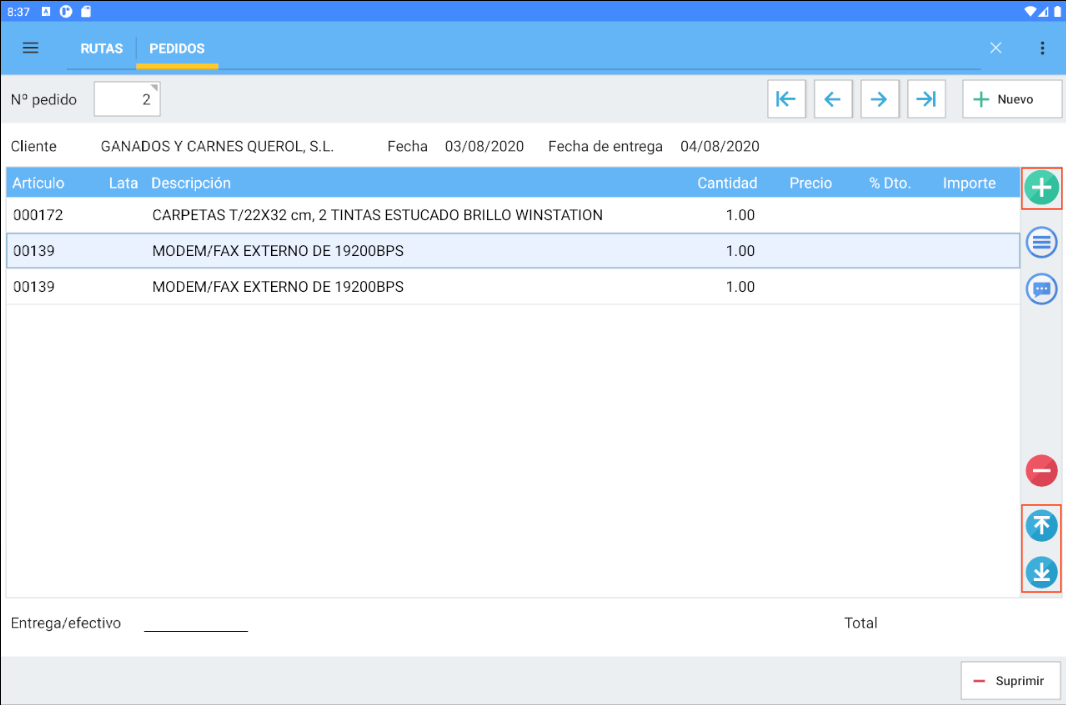Open the line comment bubble icon
Viewport: 1066px width, 705px height.
[x=1042, y=289]
